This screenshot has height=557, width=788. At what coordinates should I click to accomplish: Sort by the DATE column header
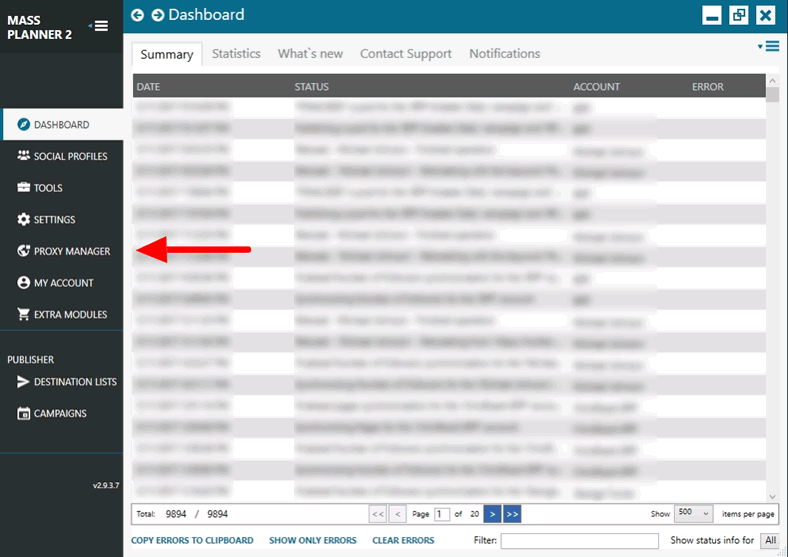tap(148, 86)
